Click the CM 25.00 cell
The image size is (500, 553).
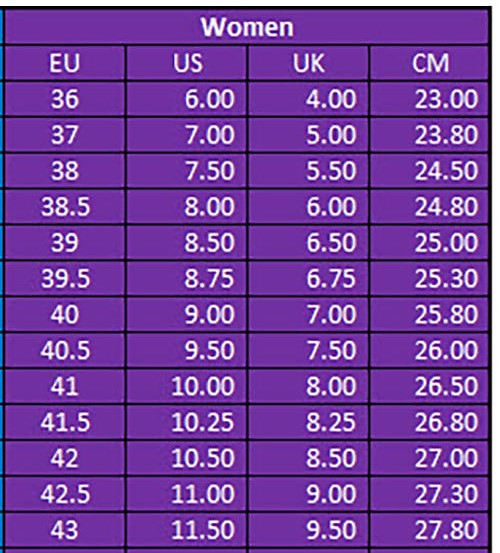(429, 242)
